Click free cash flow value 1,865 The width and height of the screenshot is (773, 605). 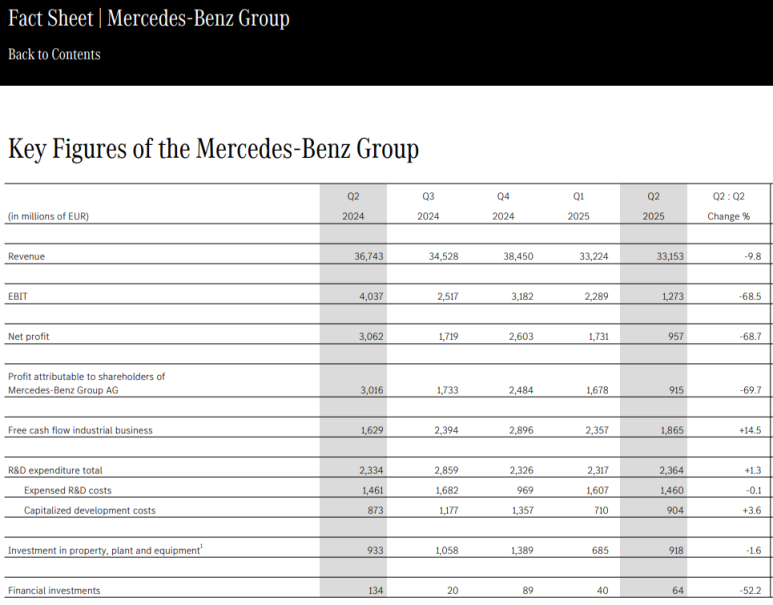[x=672, y=430]
